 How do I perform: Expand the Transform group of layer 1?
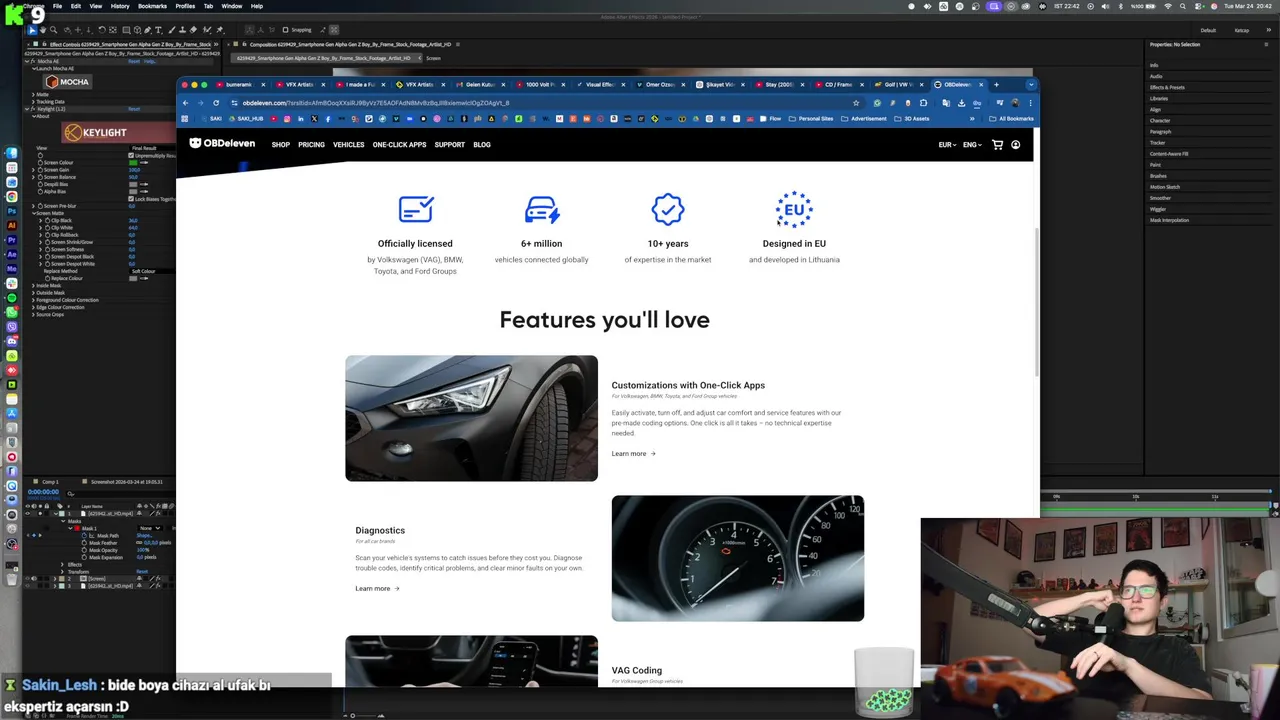[62, 572]
